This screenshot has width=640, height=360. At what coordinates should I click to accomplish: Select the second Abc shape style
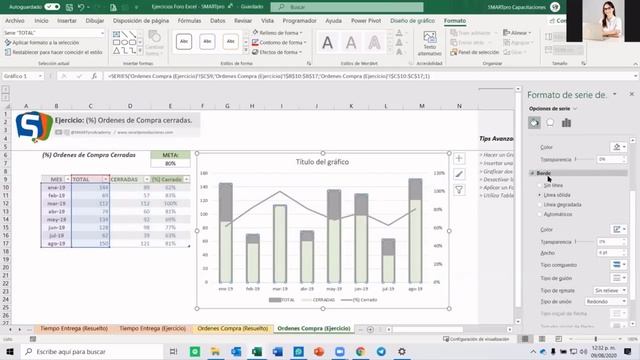[207, 42]
